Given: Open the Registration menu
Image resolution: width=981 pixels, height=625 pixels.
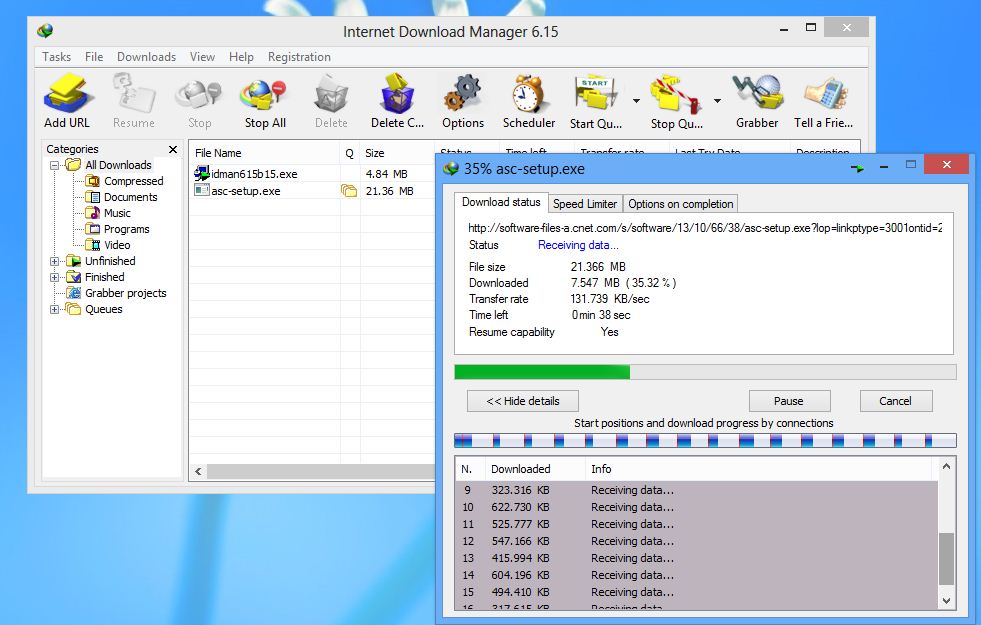Looking at the screenshot, I should click(299, 56).
